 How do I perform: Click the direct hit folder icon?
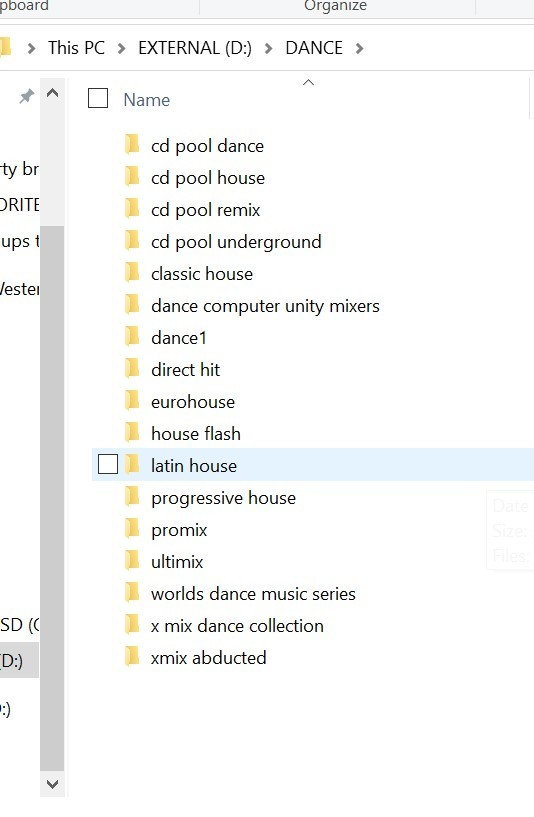[x=132, y=368]
